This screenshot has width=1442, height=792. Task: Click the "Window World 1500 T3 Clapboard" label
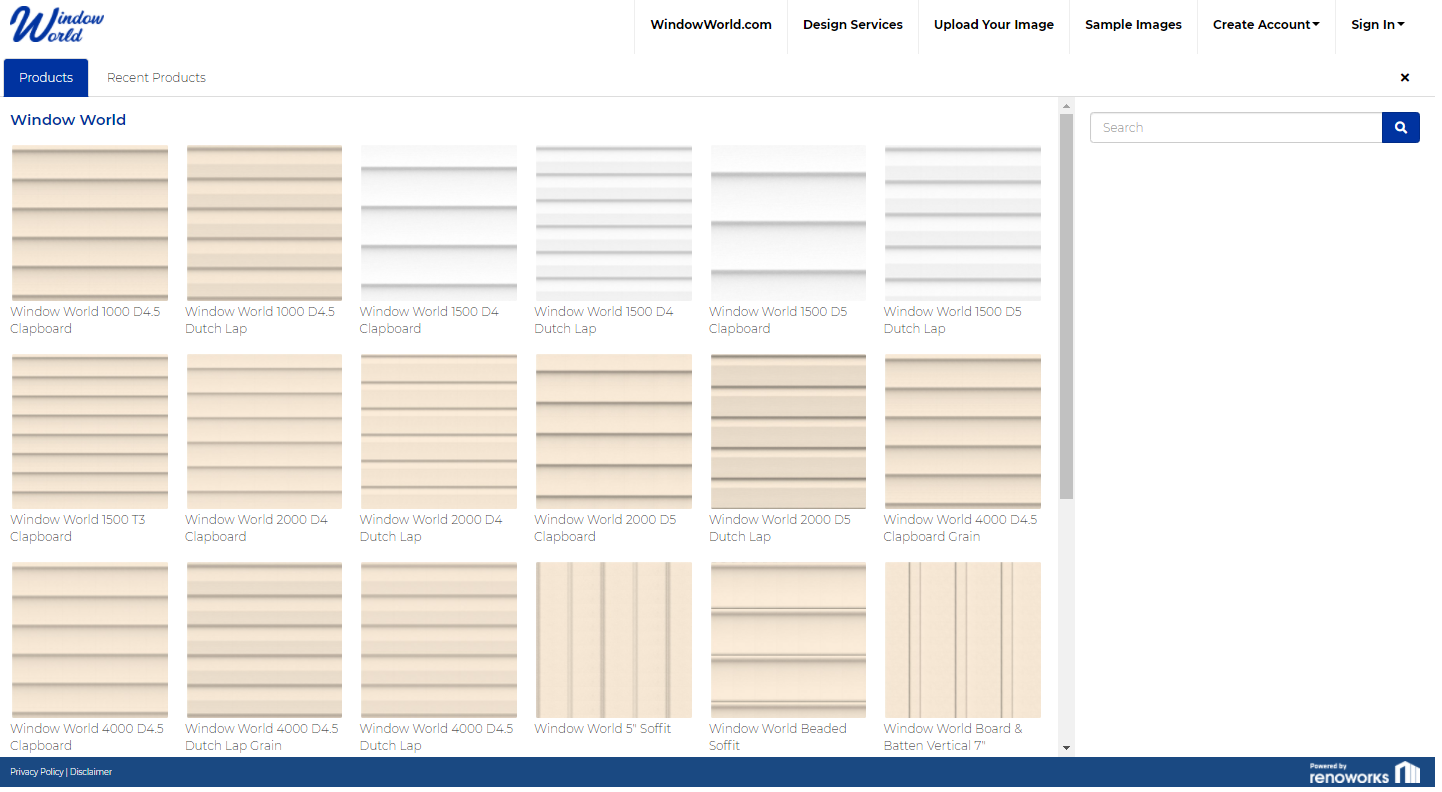[x=78, y=530]
